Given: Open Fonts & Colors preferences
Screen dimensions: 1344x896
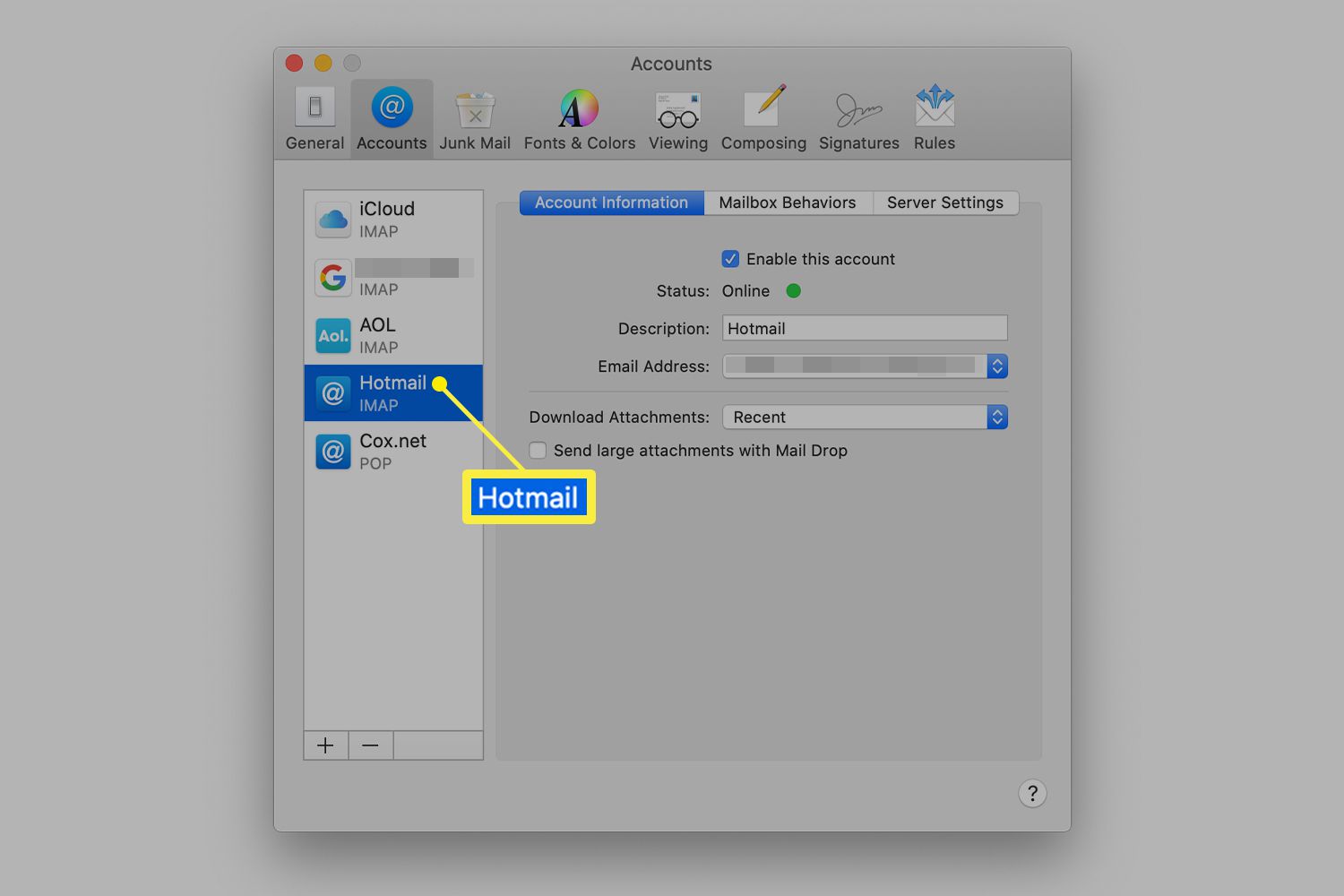Looking at the screenshot, I should click(x=580, y=119).
